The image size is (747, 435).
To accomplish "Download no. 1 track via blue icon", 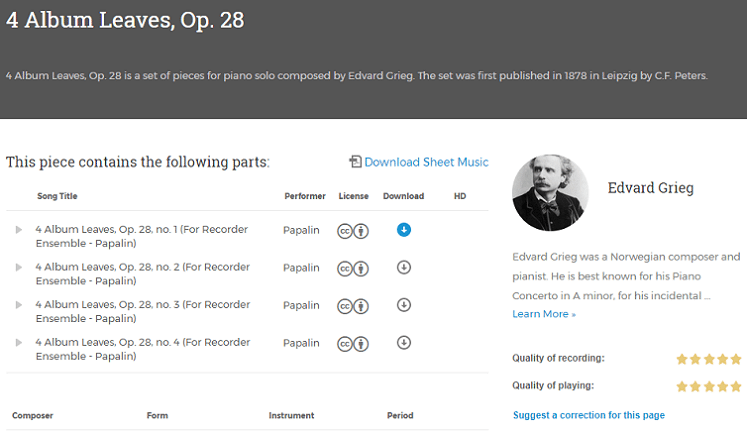I will tap(404, 230).
